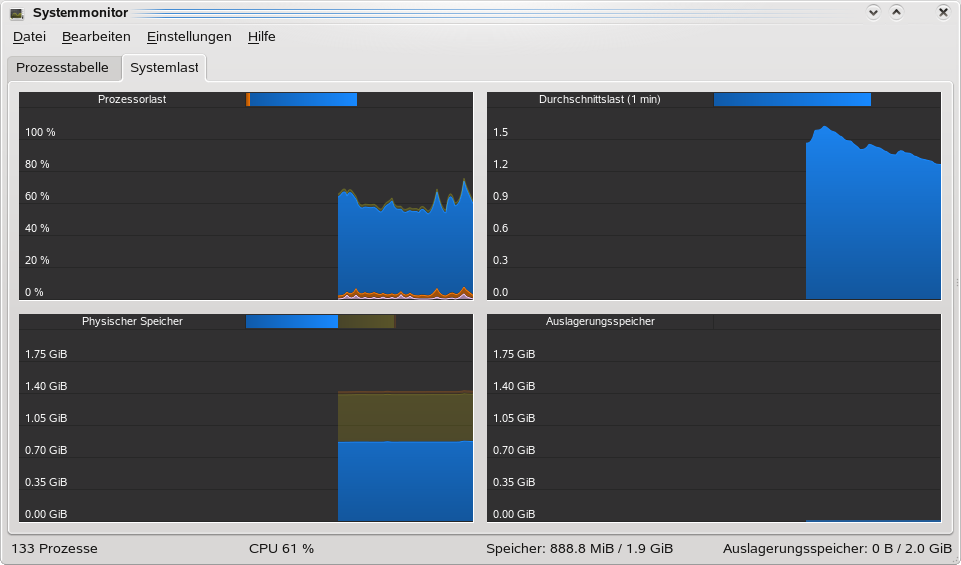Click the '1.5' load axis label

[x=501, y=132]
